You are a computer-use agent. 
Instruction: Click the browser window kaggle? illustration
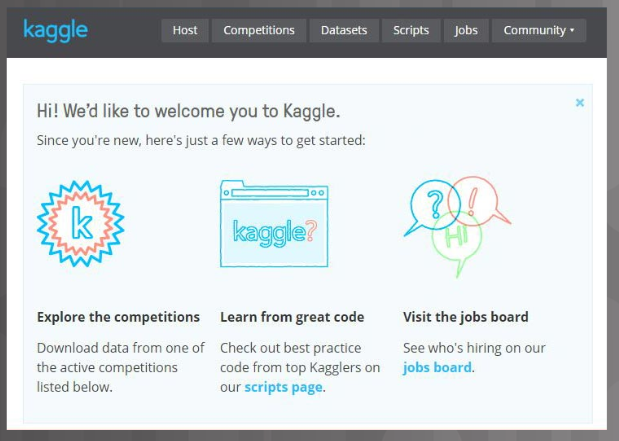pos(274,223)
